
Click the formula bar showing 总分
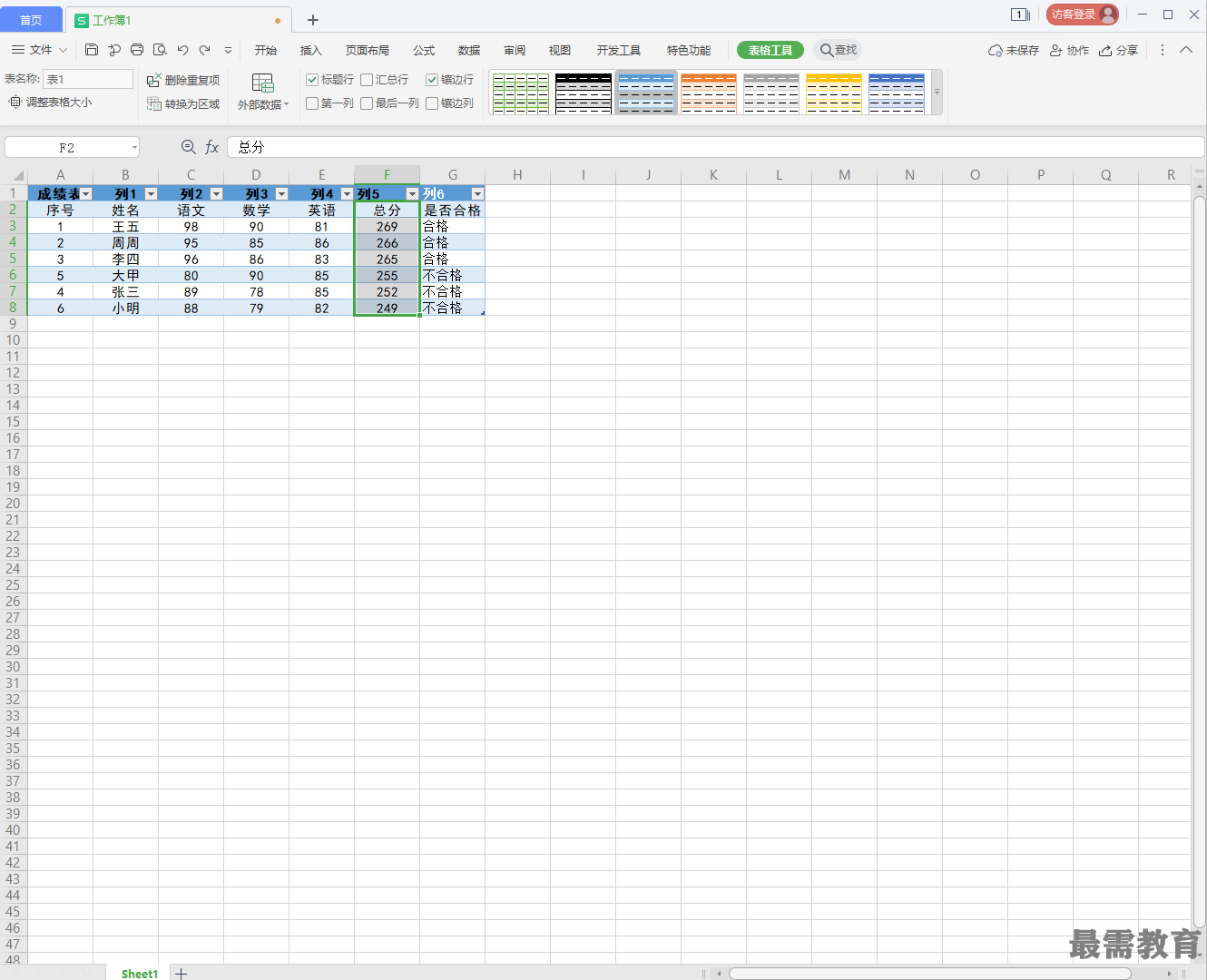pos(715,147)
